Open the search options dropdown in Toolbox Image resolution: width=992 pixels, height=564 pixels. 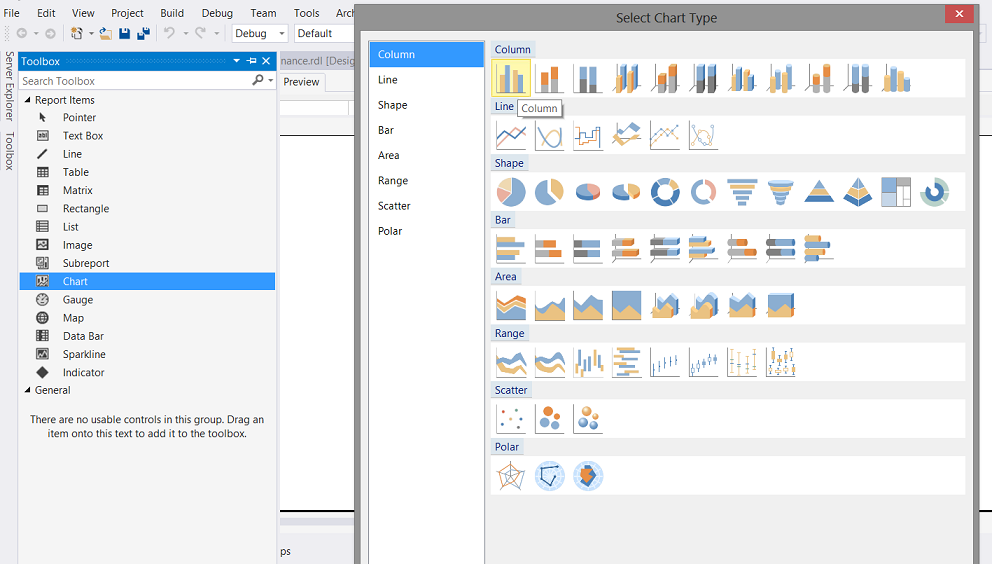(x=271, y=80)
